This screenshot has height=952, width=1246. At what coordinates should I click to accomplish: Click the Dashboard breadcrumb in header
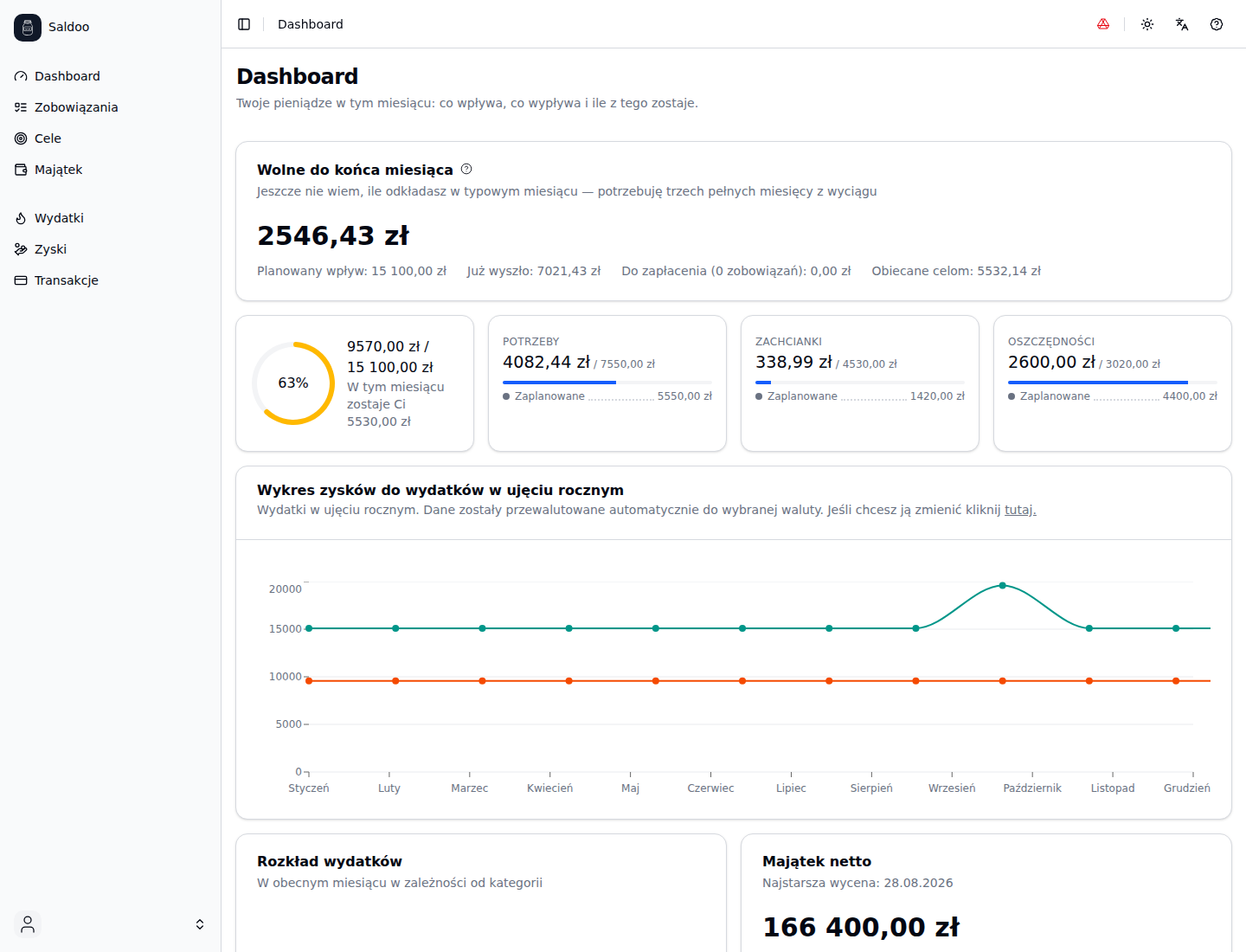[x=311, y=24]
